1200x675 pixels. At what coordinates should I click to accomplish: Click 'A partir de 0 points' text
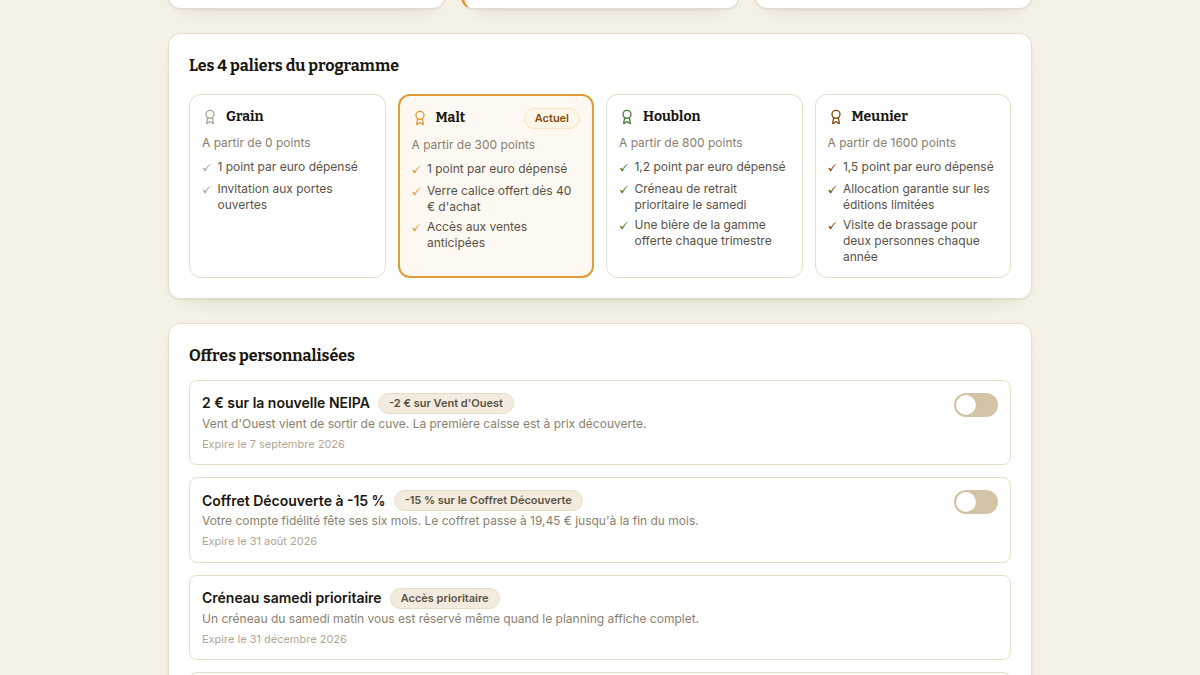tap(256, 143)
